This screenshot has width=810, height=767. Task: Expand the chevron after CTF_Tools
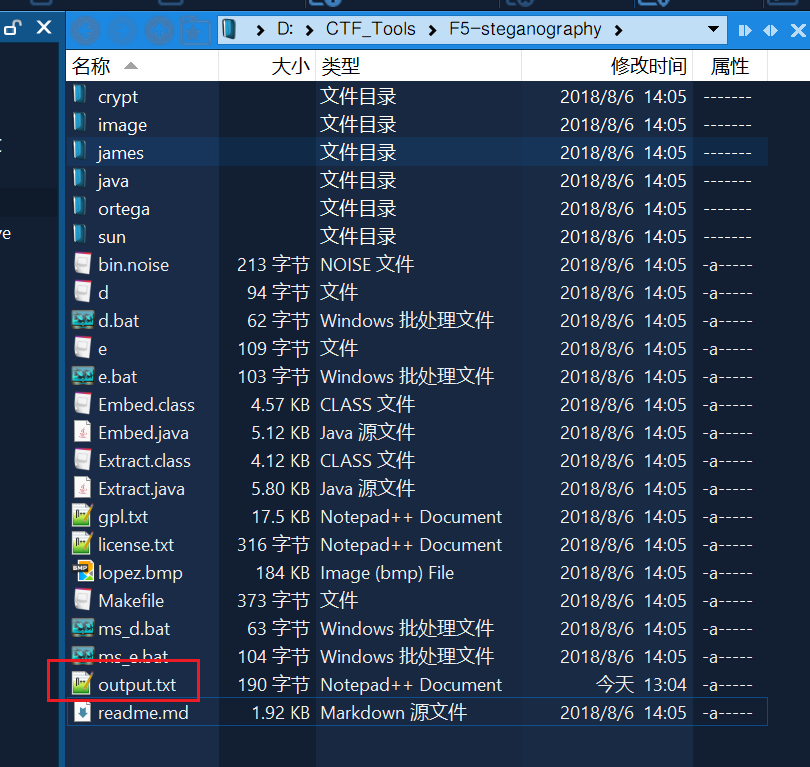point(432,31)
